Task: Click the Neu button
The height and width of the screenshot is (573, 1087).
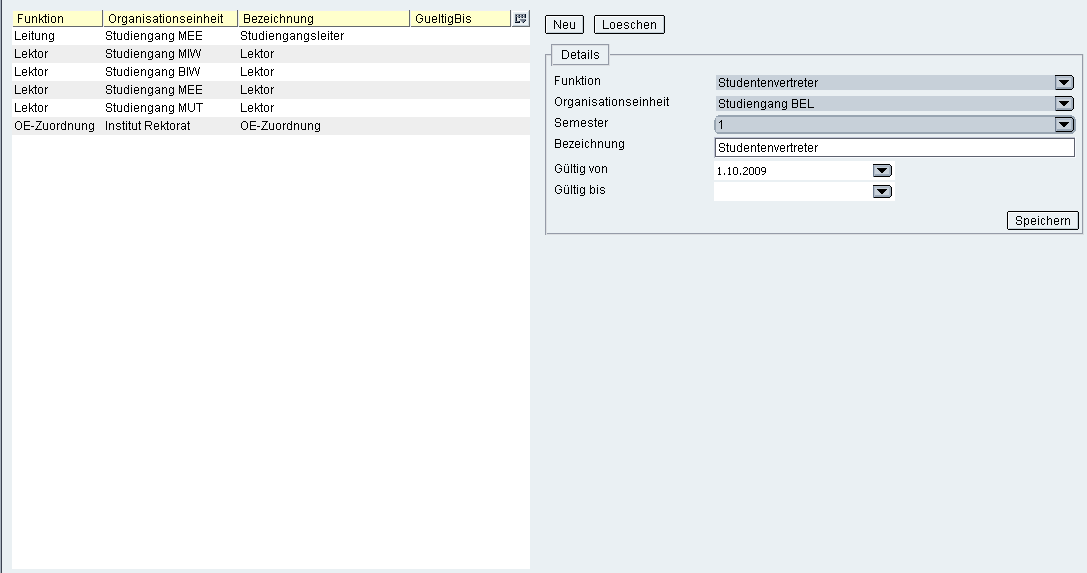Action: coord(564,25)
